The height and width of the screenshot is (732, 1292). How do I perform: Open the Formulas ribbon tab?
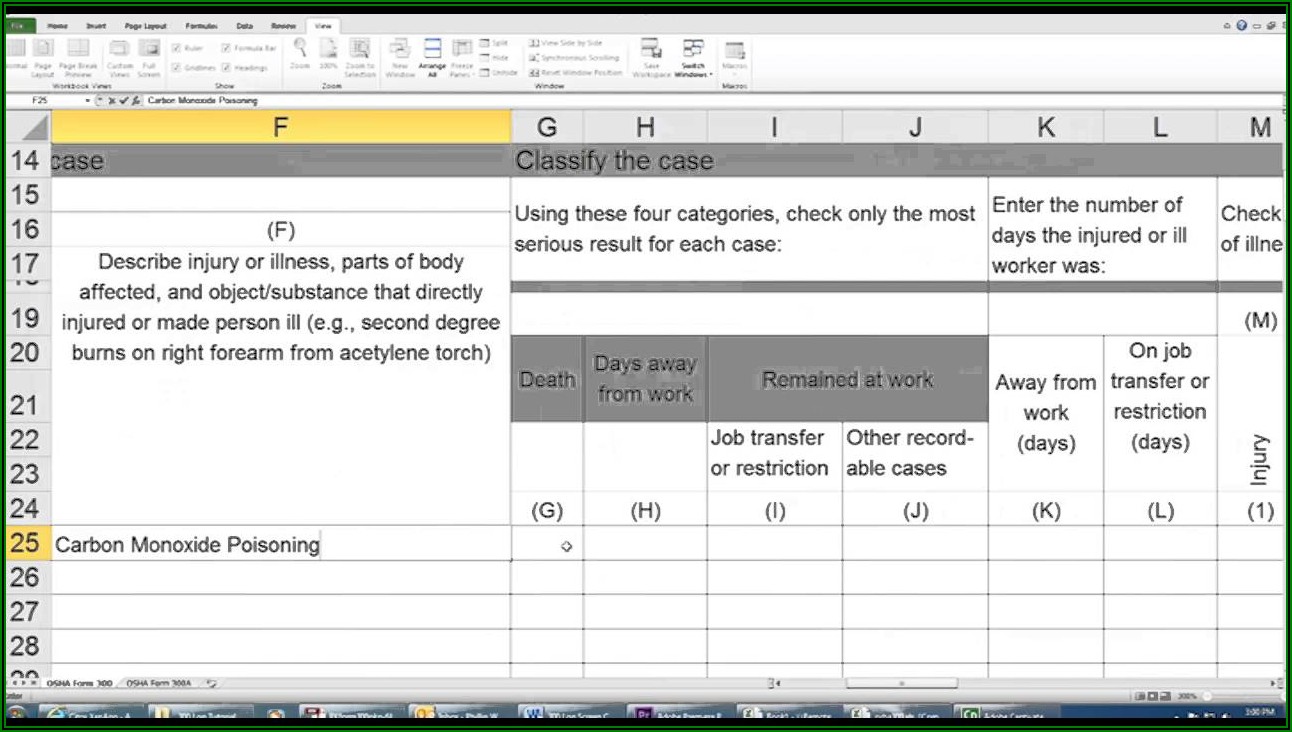203,25
